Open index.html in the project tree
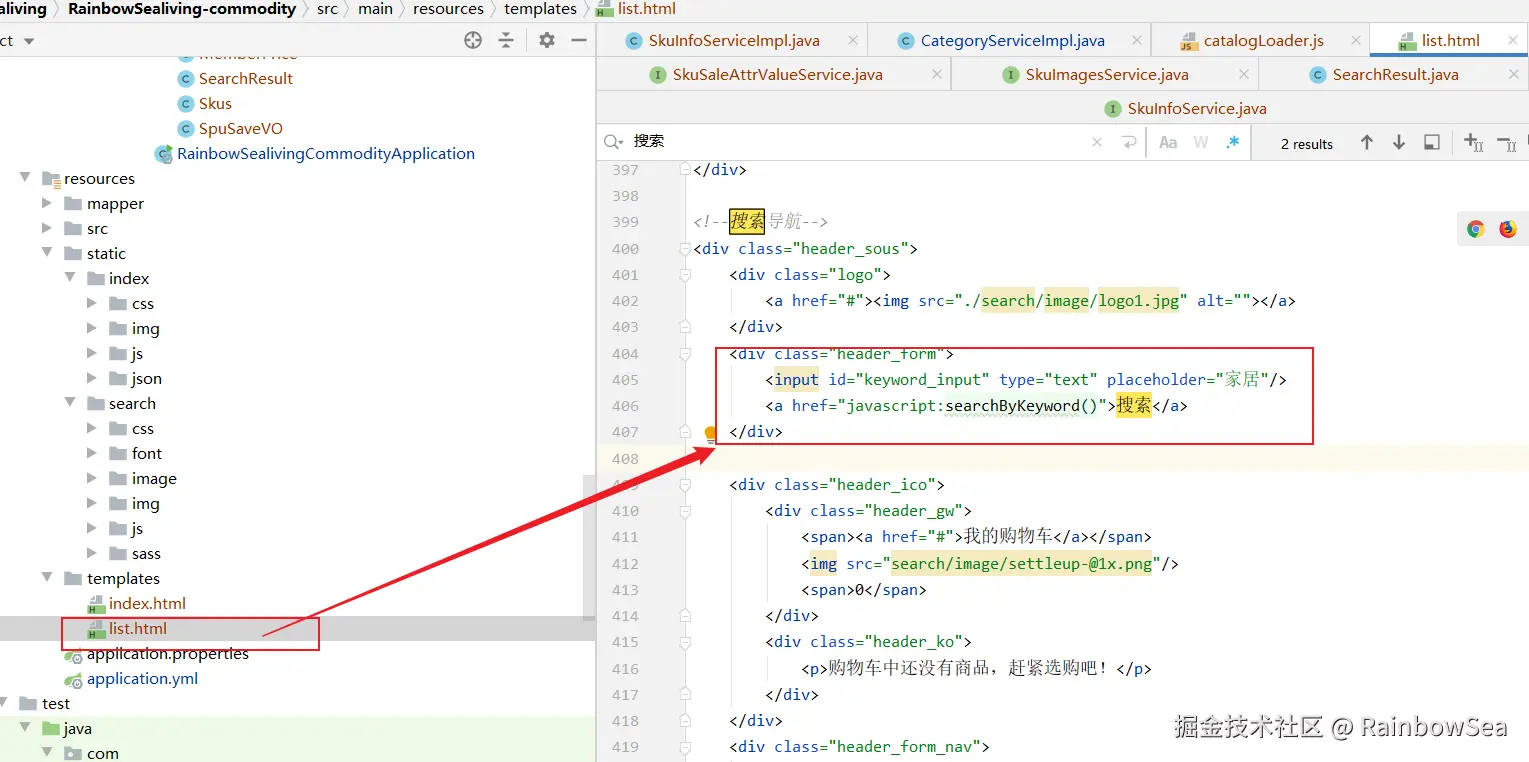The height and width of the screenshot is (762, 1529). (147, 603)
